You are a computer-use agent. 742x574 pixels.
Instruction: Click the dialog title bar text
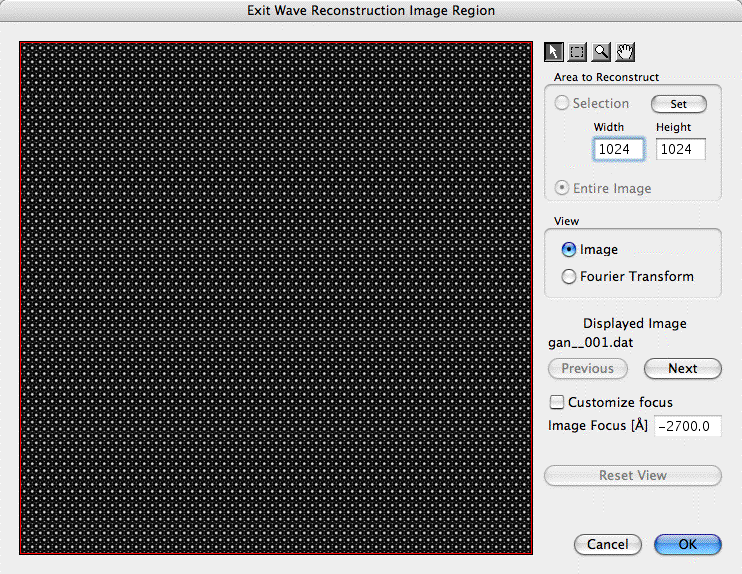371,10
